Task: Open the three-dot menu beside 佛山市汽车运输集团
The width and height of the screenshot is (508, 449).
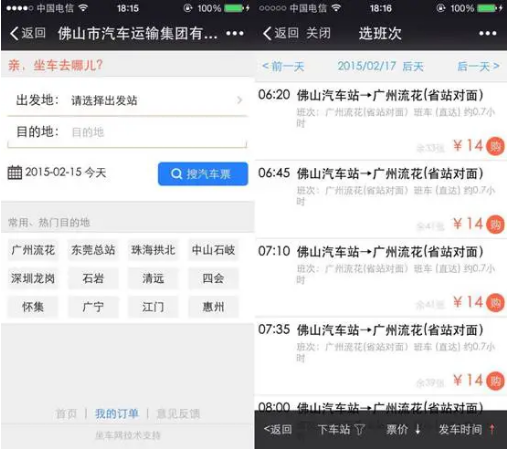Action: (x=235, y=33)
